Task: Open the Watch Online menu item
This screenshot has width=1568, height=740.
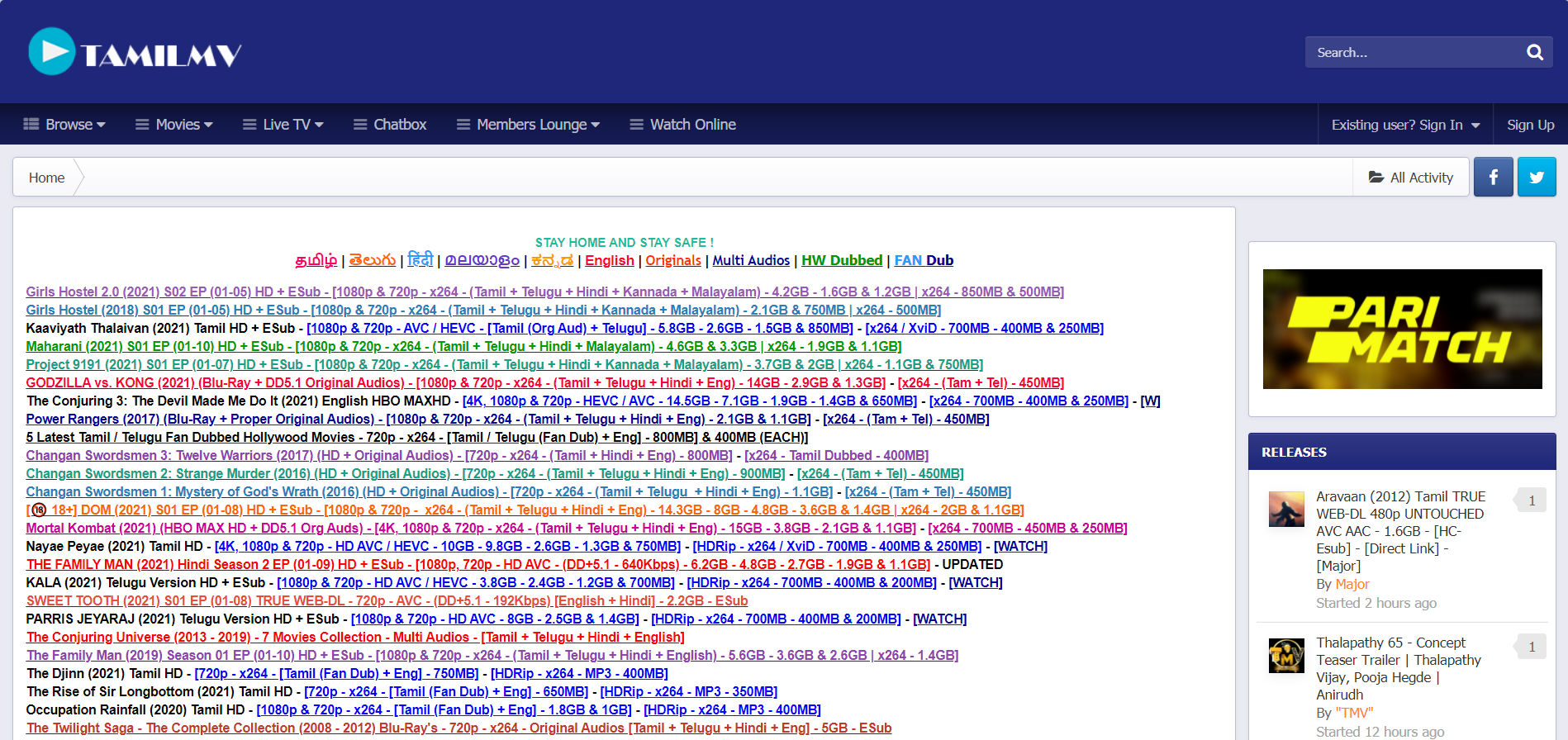Action: [683, 125]
